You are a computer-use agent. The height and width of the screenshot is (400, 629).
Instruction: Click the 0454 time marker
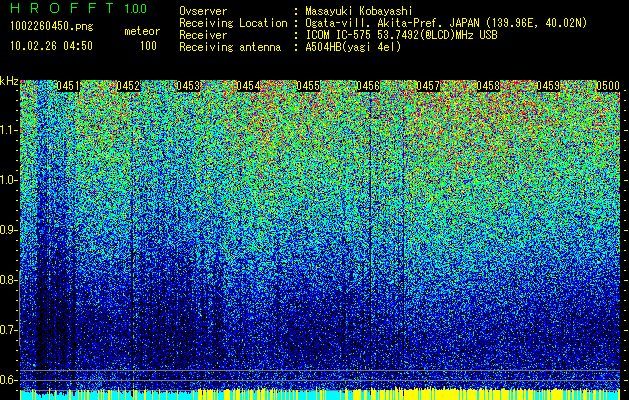click(248, 86)
